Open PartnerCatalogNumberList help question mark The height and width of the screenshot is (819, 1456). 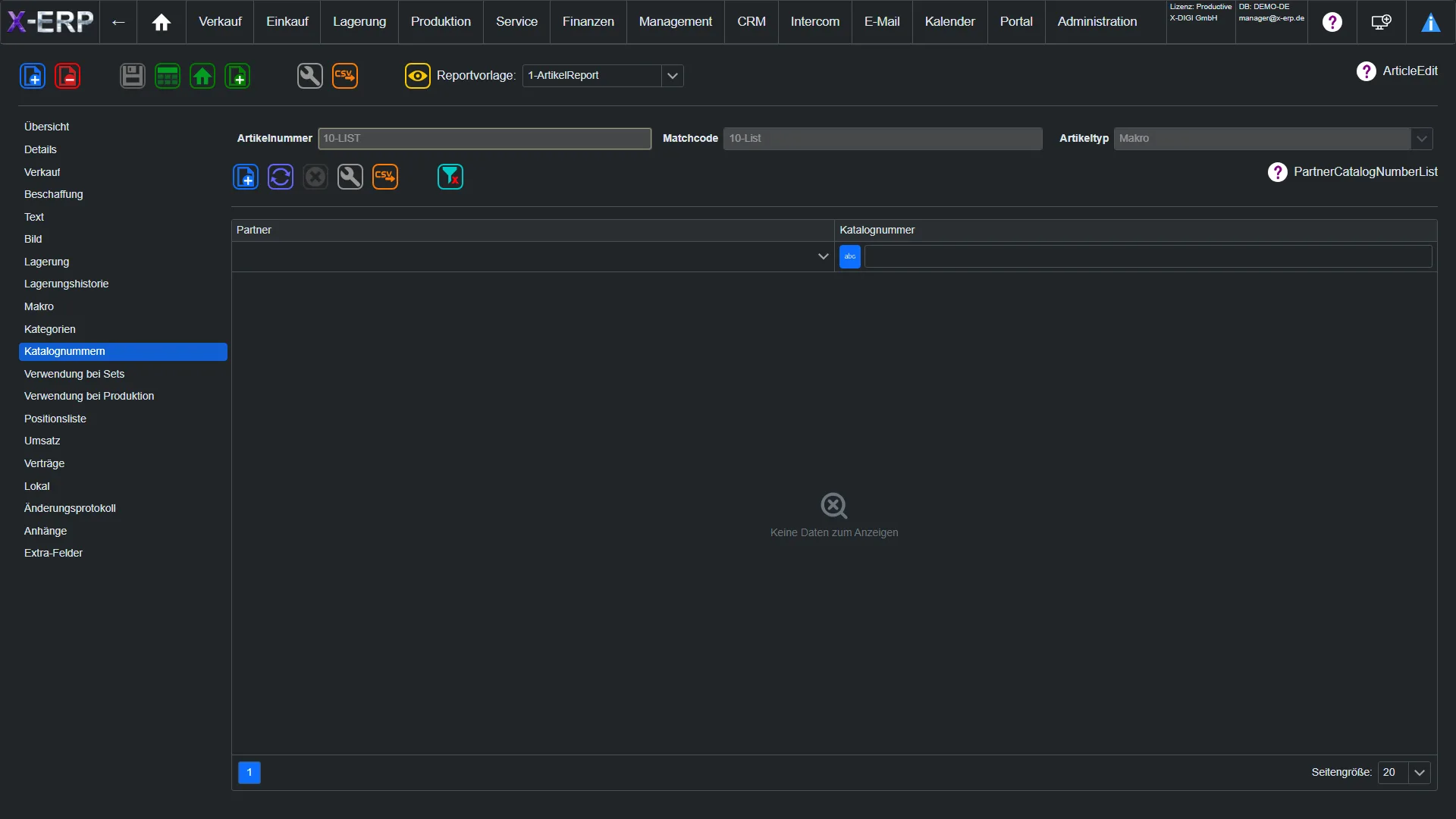pos(1278,172)
